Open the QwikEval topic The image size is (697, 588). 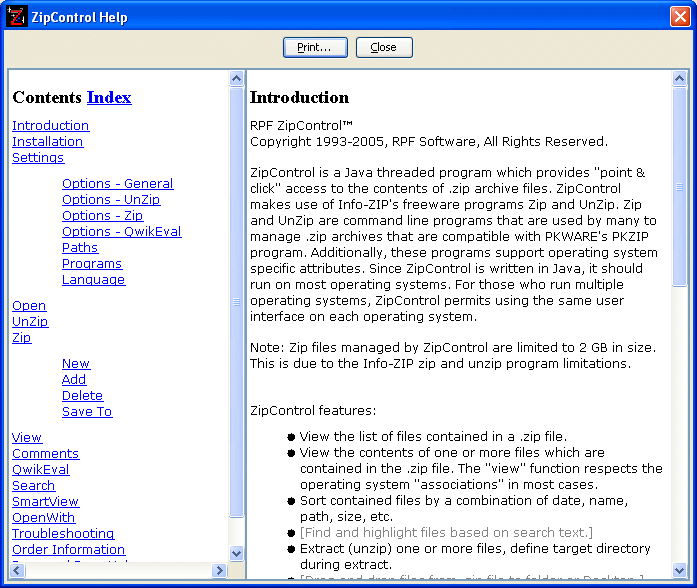coord(41,470)
